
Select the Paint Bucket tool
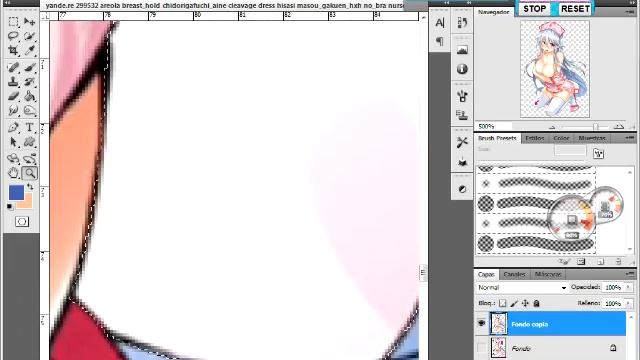click(29, 96)
